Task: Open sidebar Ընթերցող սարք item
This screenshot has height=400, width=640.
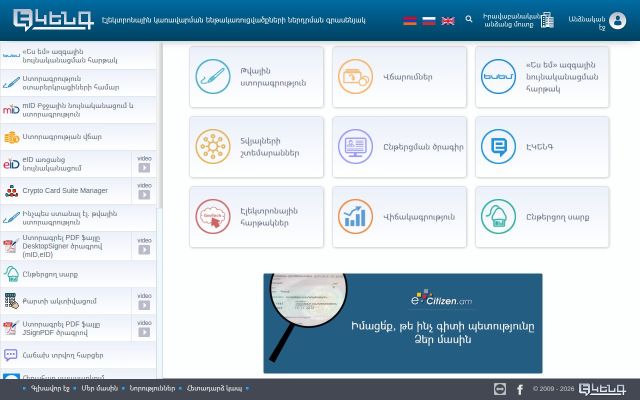Action: pyautogui.click(x=78, y=274)
